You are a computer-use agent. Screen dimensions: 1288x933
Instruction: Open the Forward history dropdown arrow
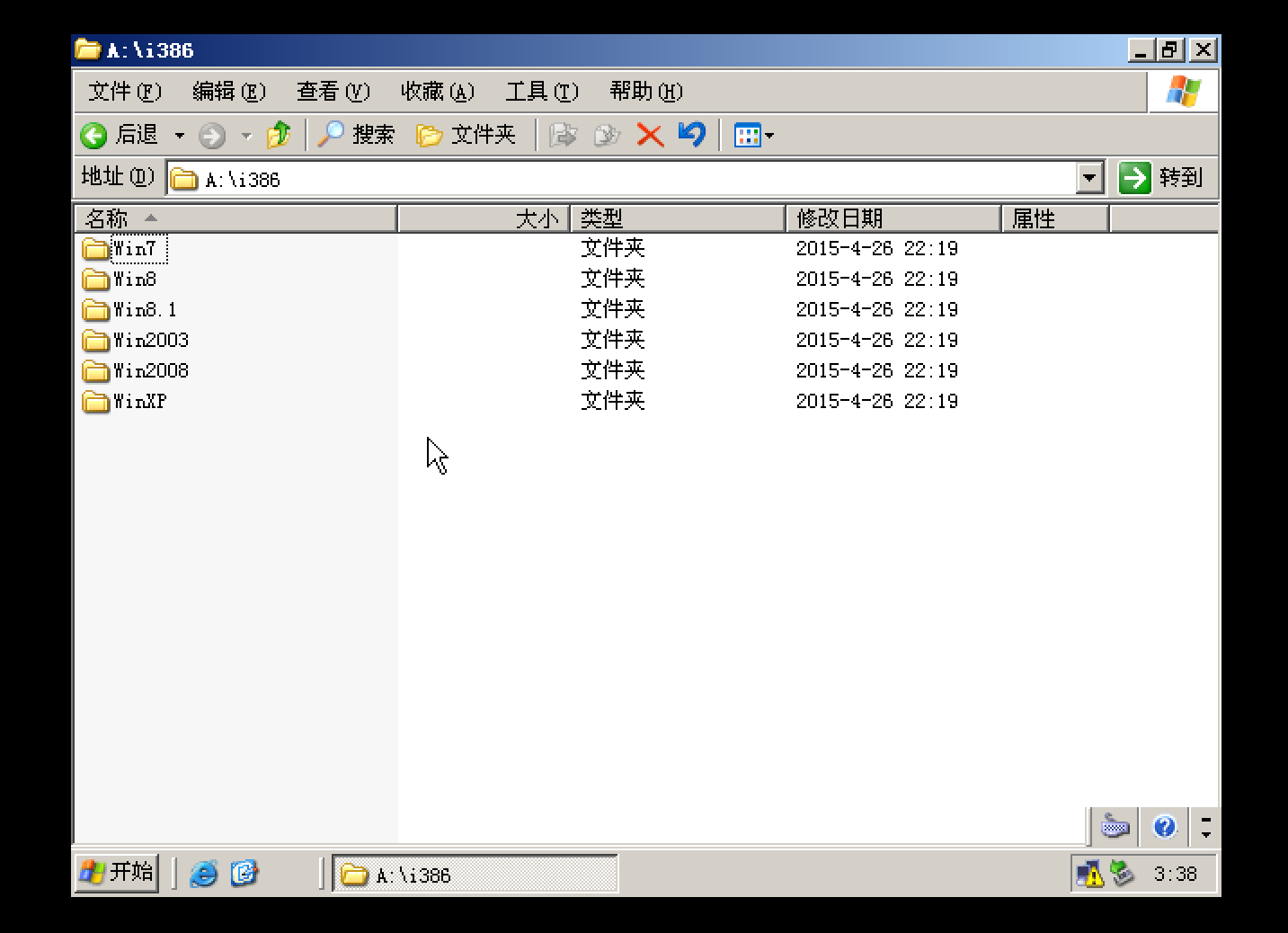point(246,136)
